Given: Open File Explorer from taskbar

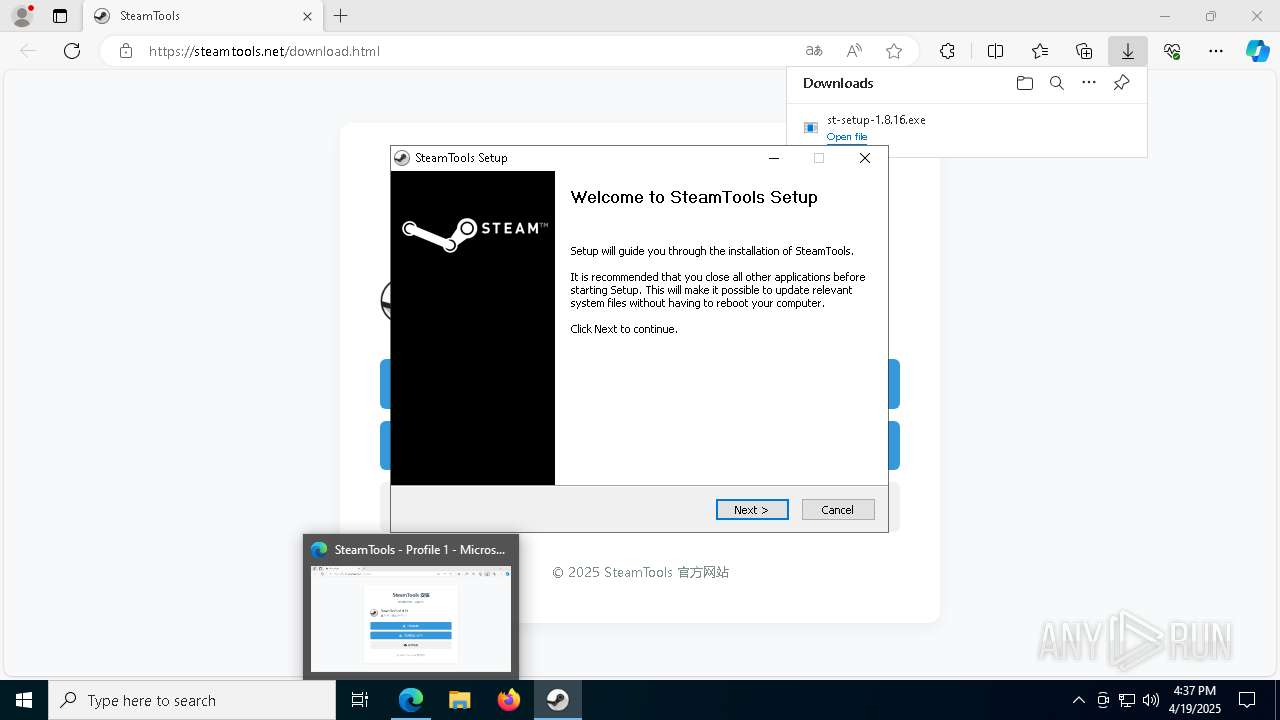Looking at the screenshot, I should (x=460, y=700).
